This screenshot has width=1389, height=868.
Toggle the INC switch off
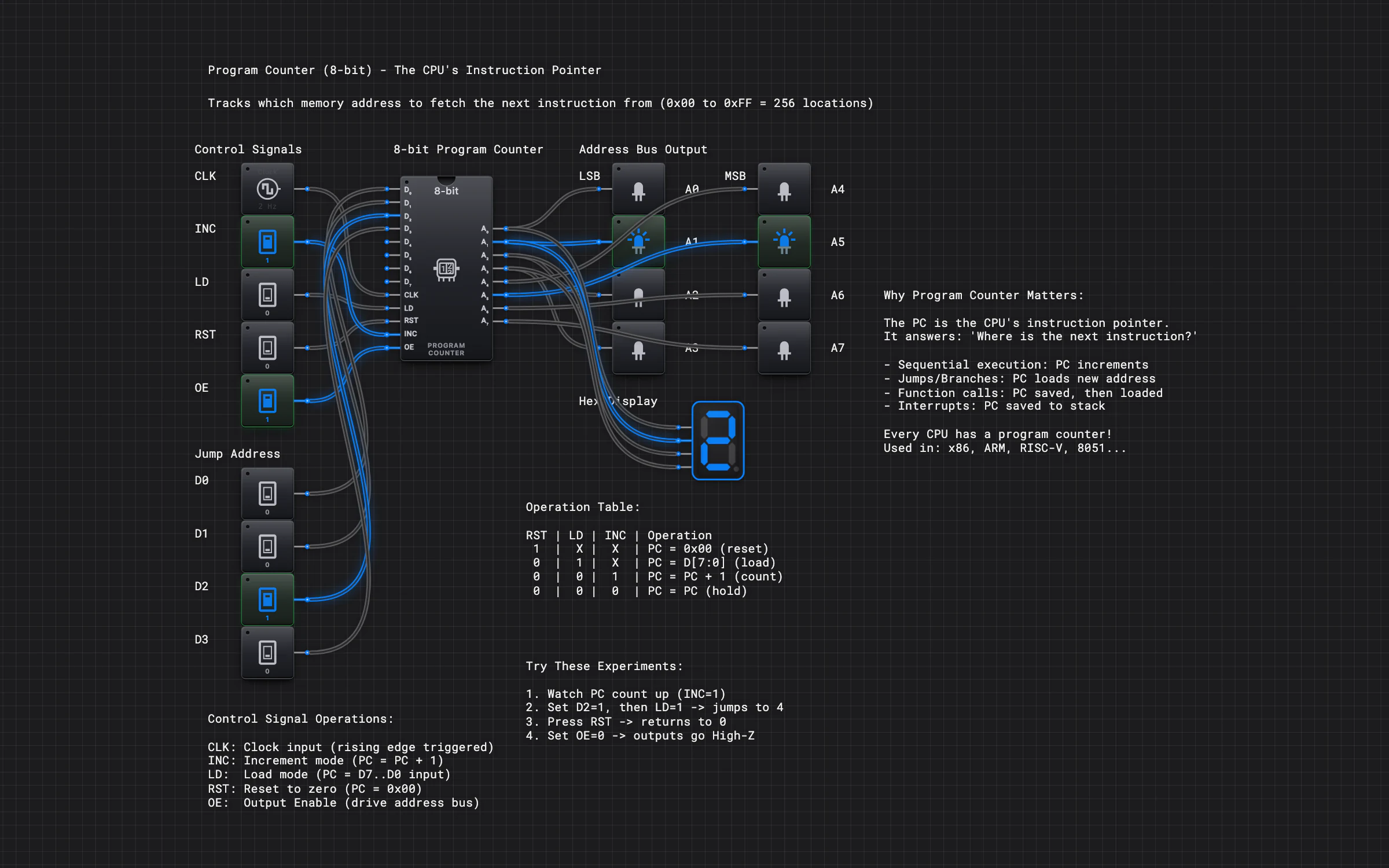(267, 242)
